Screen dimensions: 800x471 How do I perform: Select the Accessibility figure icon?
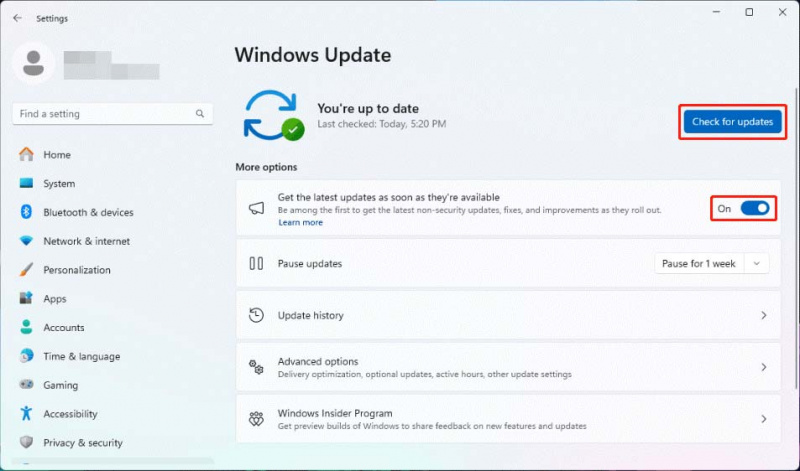point(26,413)
